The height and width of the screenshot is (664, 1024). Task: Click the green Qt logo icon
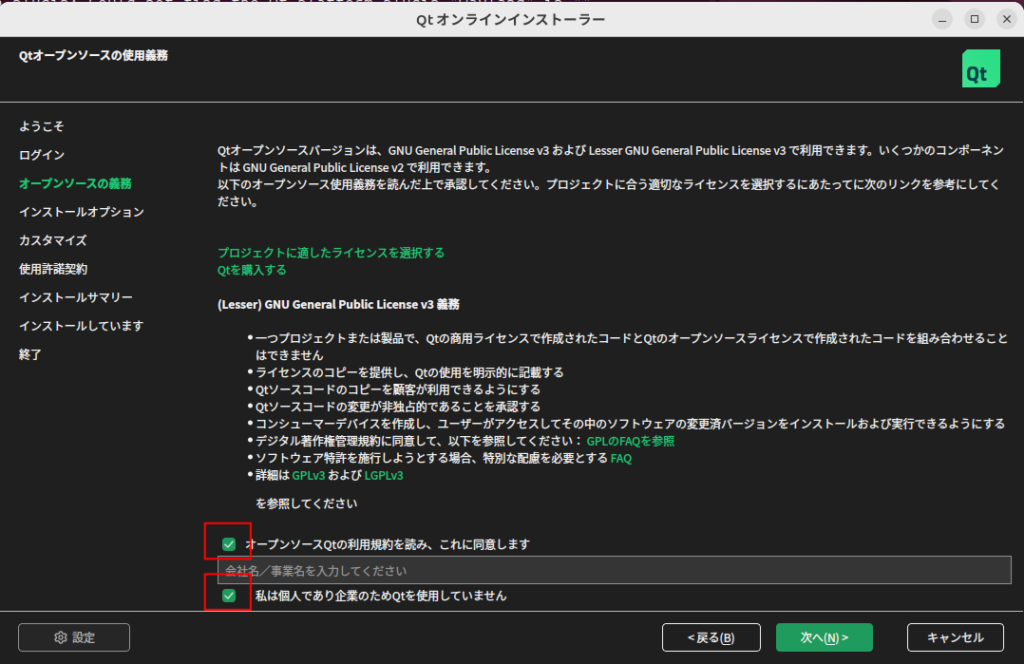[x=980, y=69]
